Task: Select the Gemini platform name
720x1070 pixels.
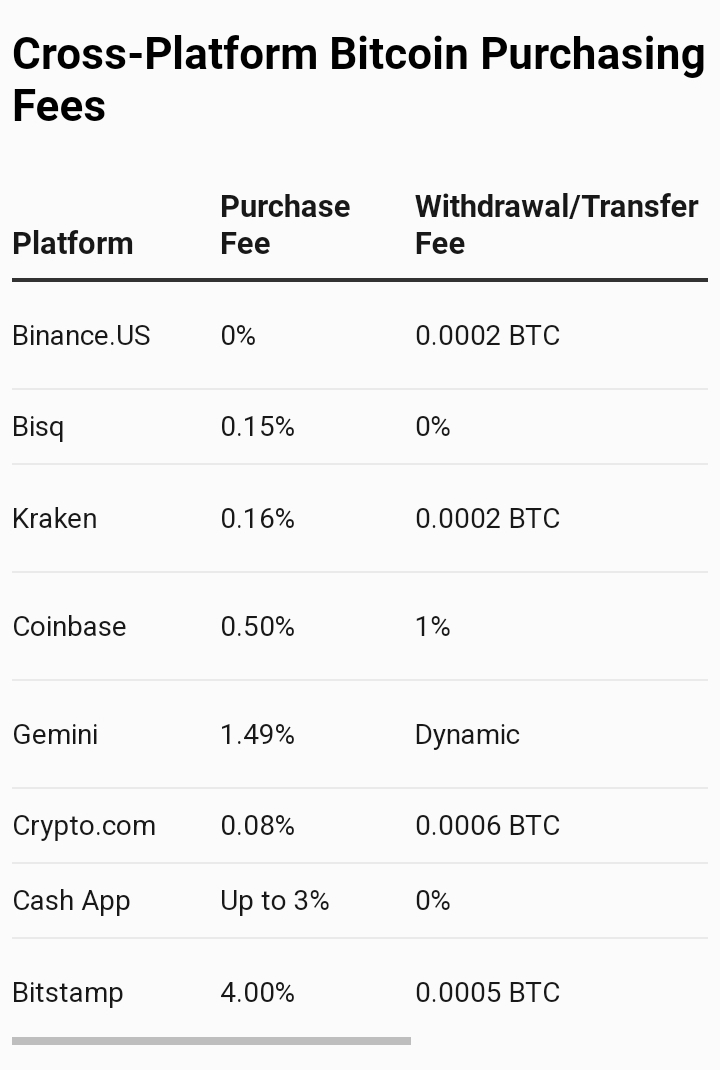Action: (x=55, y=735)
